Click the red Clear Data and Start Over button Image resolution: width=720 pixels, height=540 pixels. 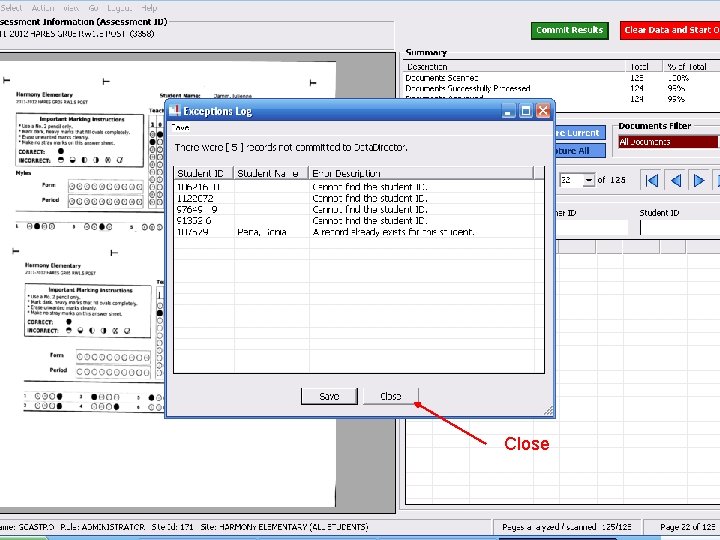coord(670,30)
